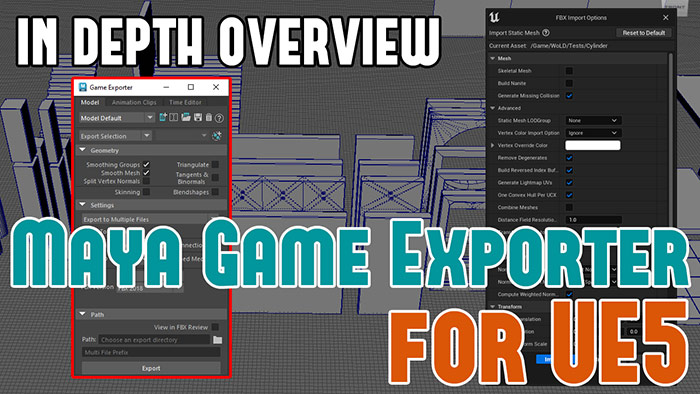Open Game Exporter help question mark icon
Image resolution: width=700 pixels, height=394 pixels.
click(219, 118)
